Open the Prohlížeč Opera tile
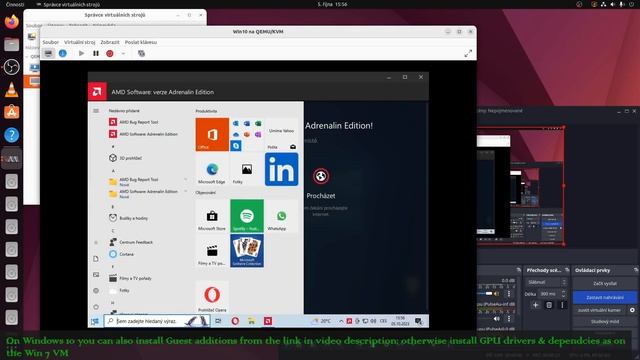The image size is (640, 360). (212, 297)
